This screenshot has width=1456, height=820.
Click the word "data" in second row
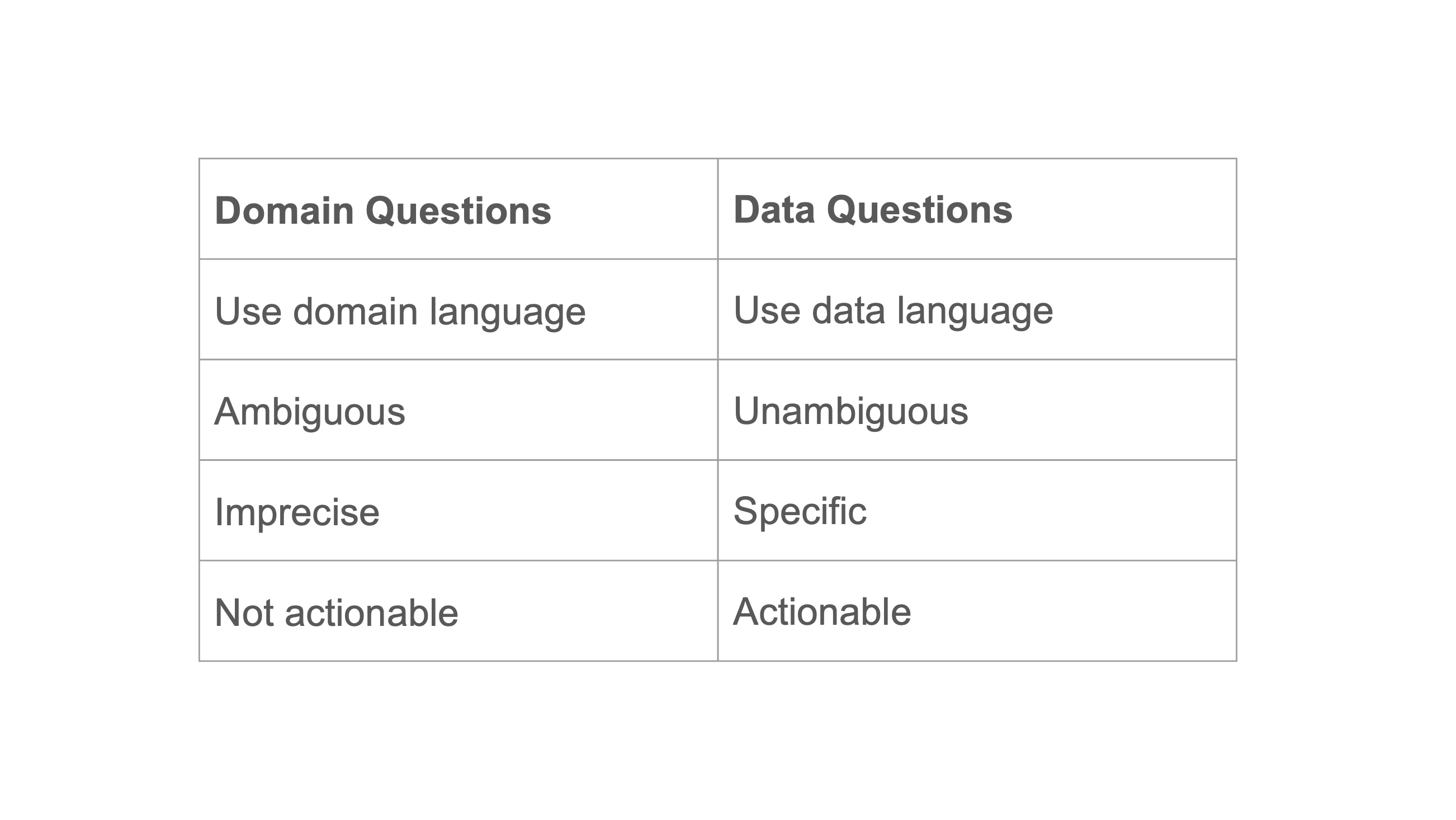tap(848, 310)
